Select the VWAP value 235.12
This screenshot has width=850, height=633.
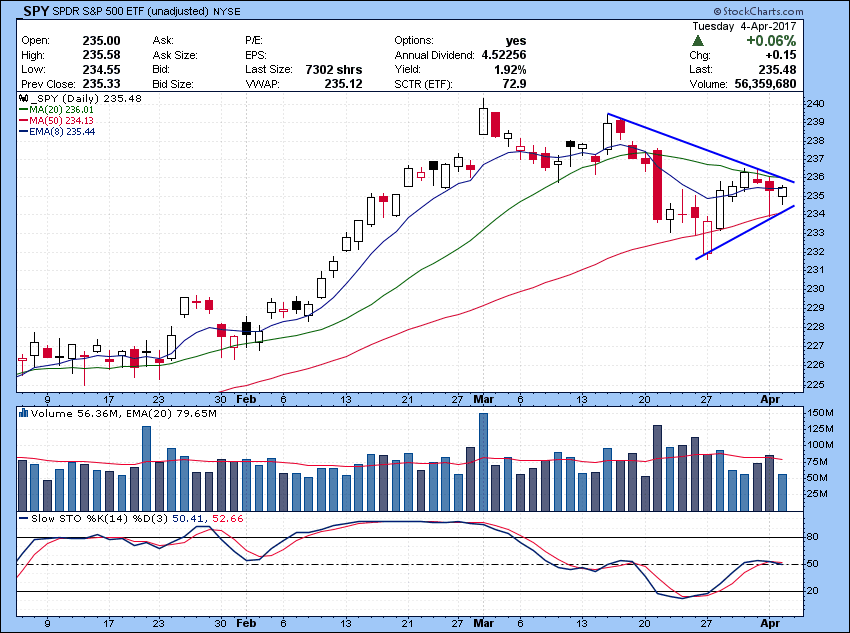coord(344,84)
